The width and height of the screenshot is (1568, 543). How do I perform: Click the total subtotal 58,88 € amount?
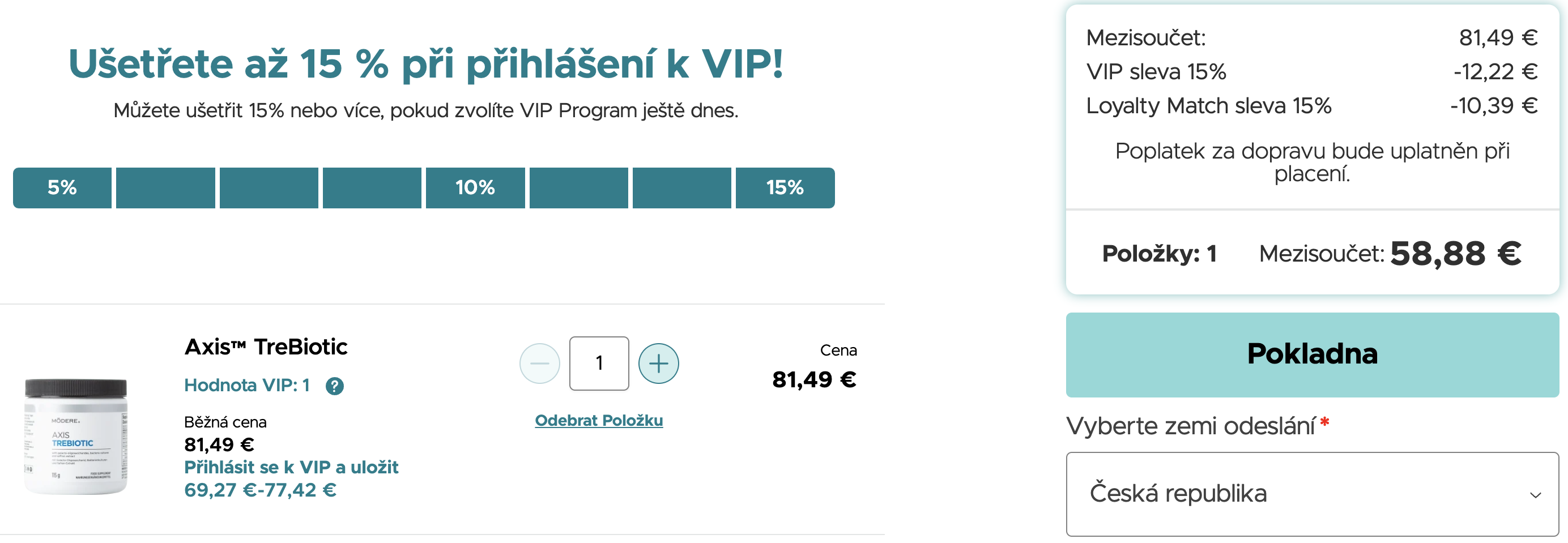[1455, 254]
